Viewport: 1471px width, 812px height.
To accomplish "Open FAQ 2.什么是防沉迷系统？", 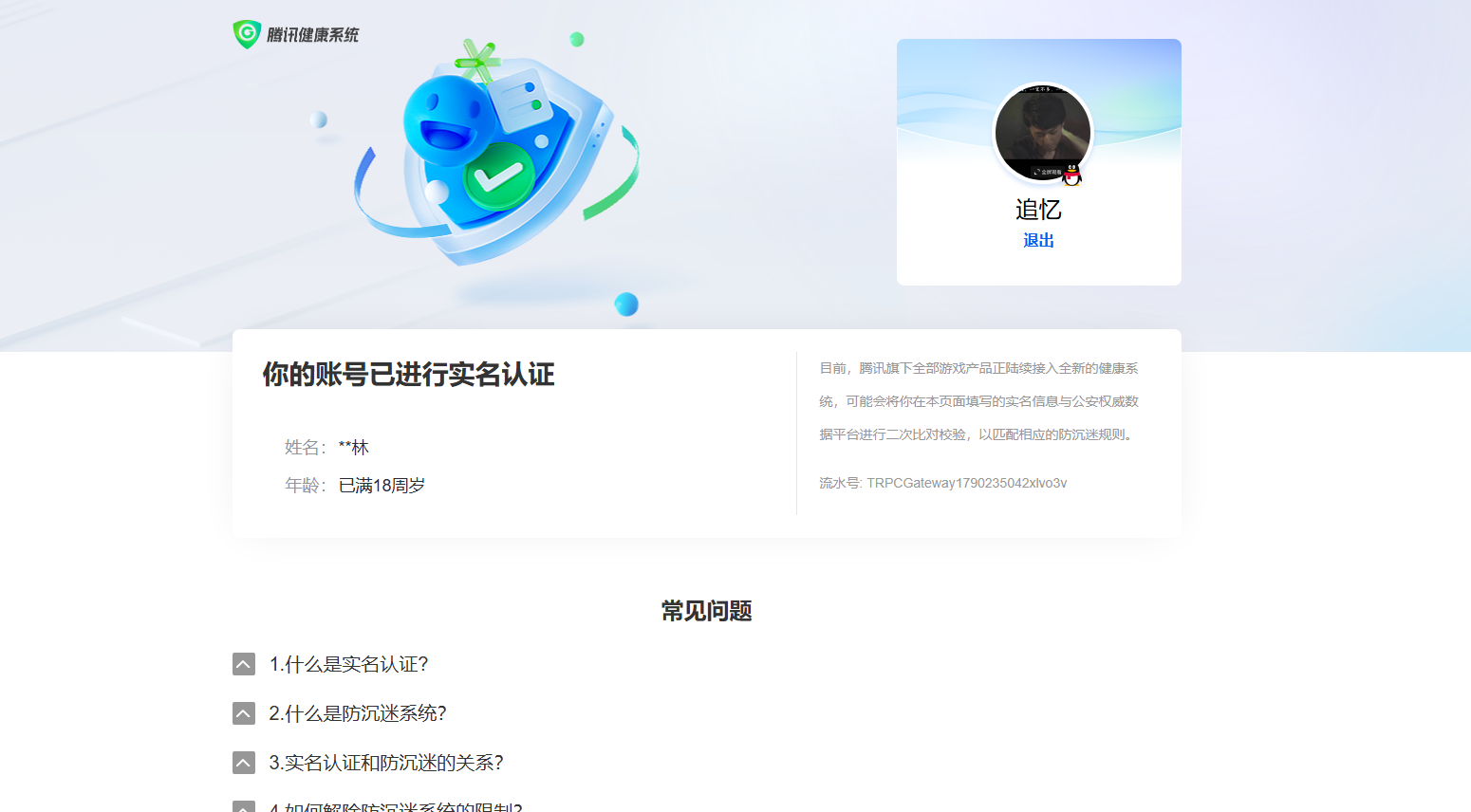I will tap(358, 713).
